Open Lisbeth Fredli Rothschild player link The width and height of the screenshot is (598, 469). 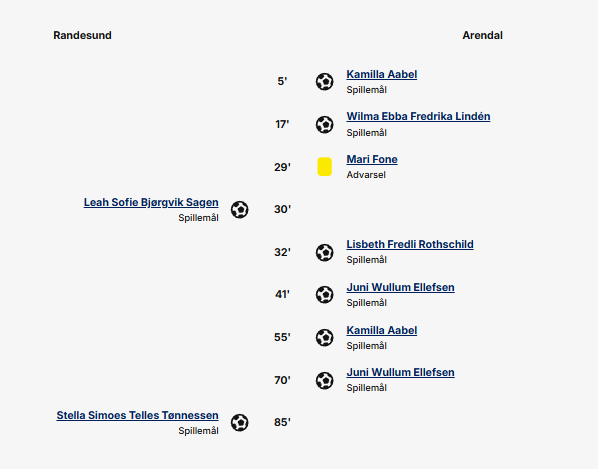point(410,244)
